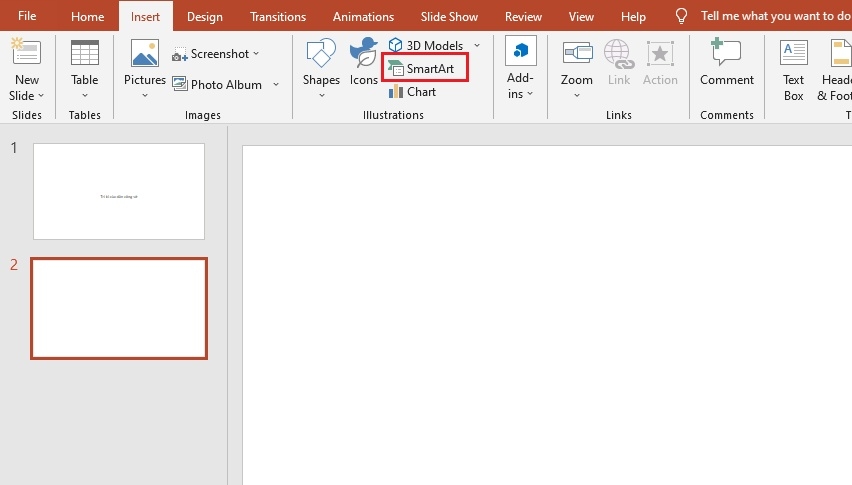
Task: Switch to the Home tab
Action: (87, 16)
